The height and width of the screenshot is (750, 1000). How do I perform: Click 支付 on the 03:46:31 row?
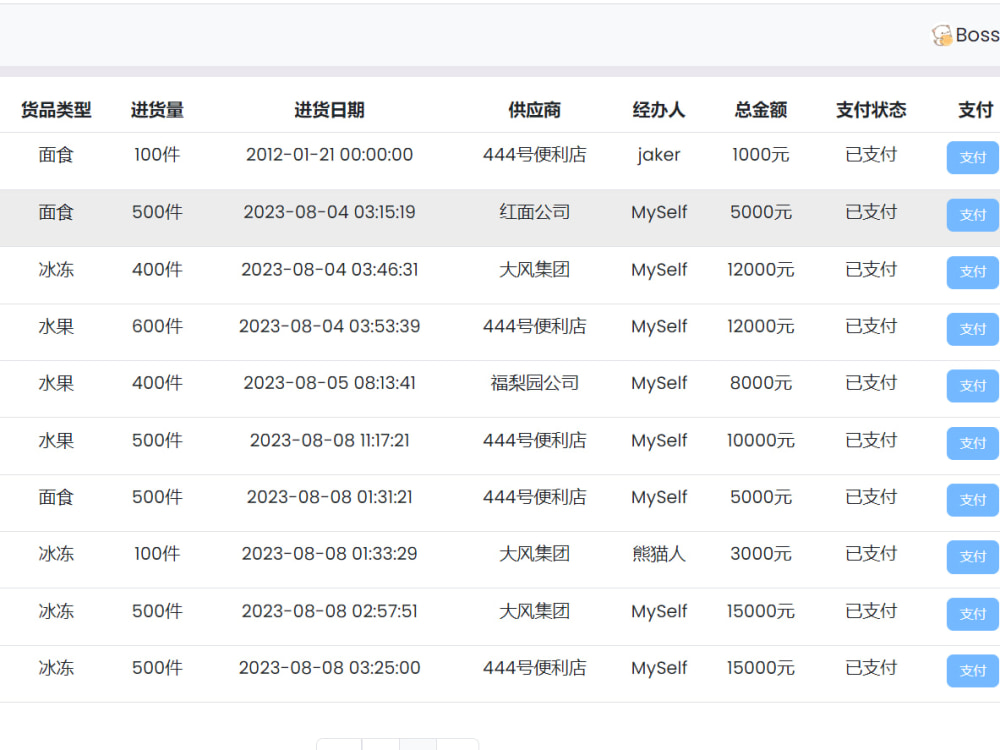[973, 272]
